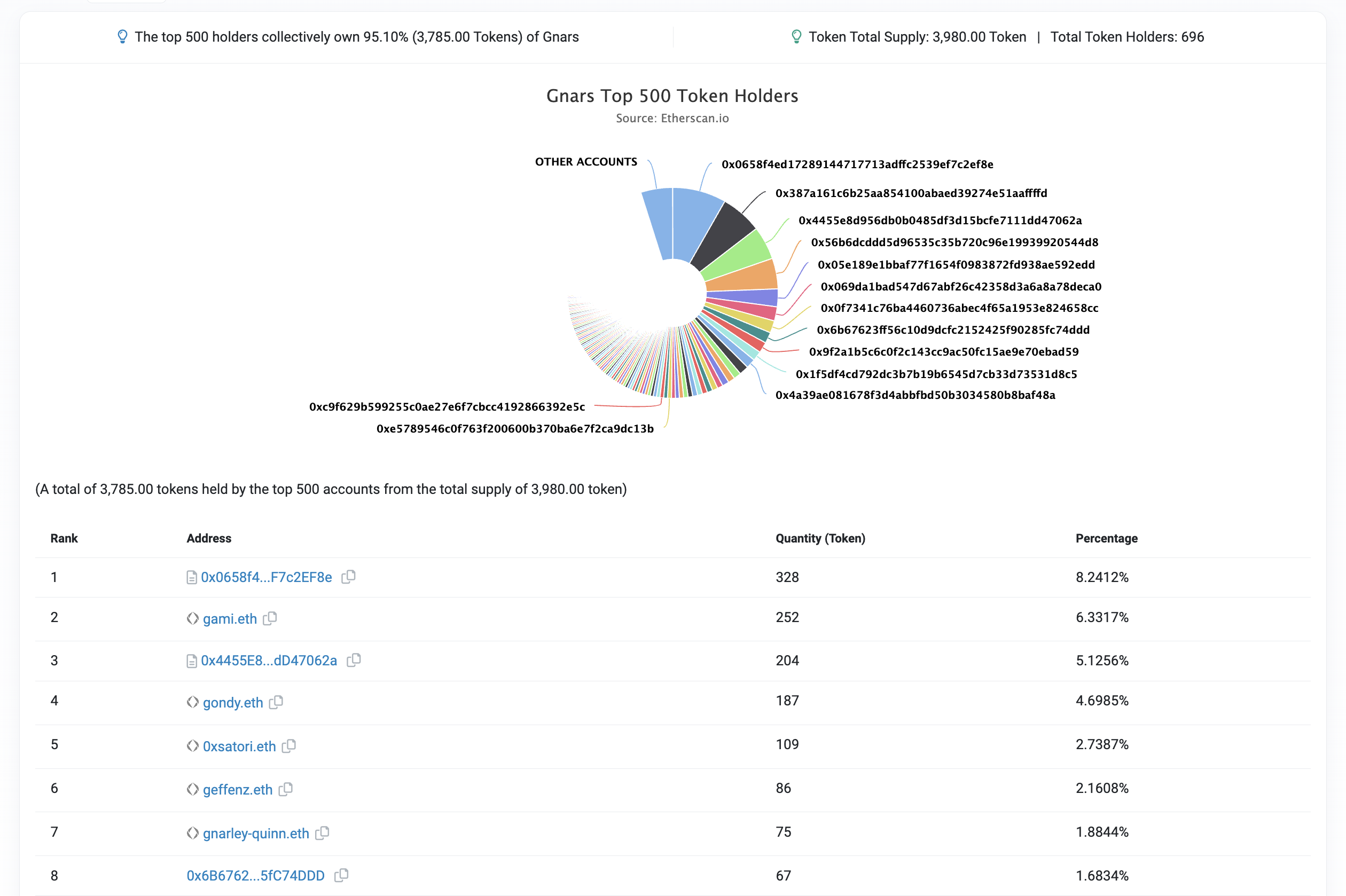This screenshot has height=896, width=1346.
Task: Open 0x0658f4...F7c2EF8e address link
Action: click(x=267, y=577)
